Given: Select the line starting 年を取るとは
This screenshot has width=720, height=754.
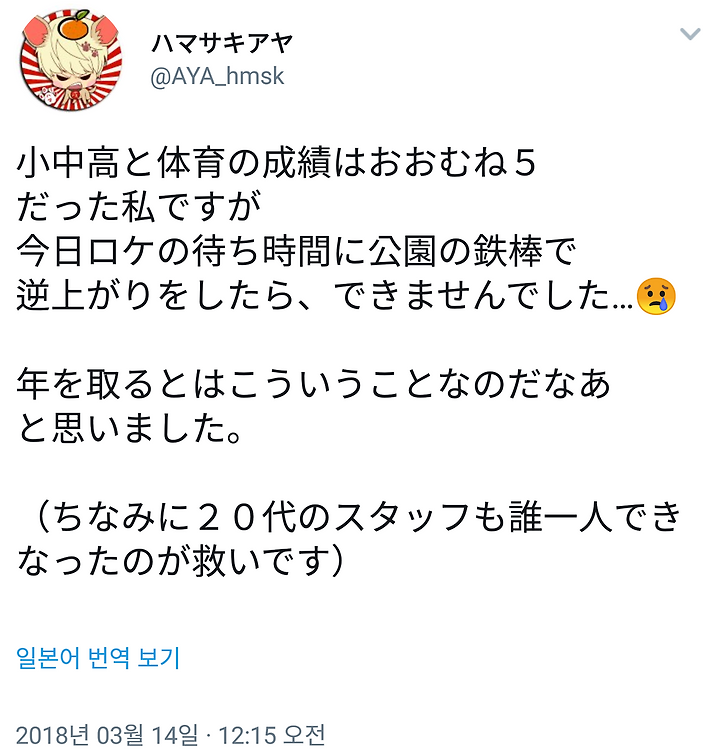Looking at the screenshot, I should 314,385.
